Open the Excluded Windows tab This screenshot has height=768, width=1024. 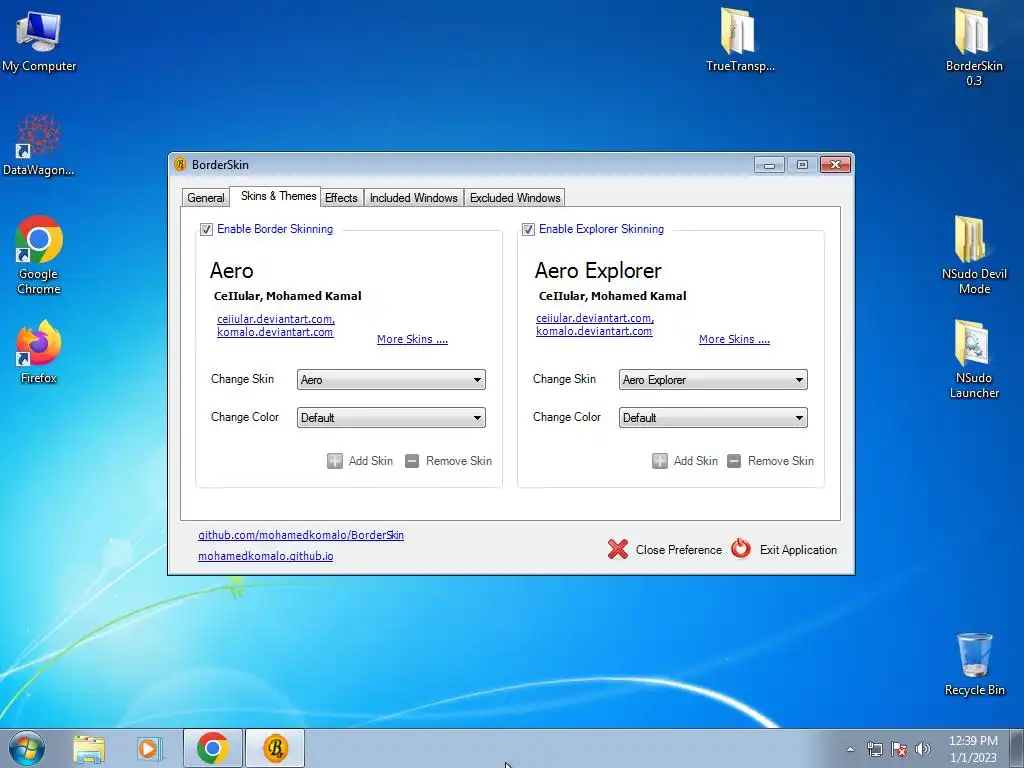coord(515,198)
